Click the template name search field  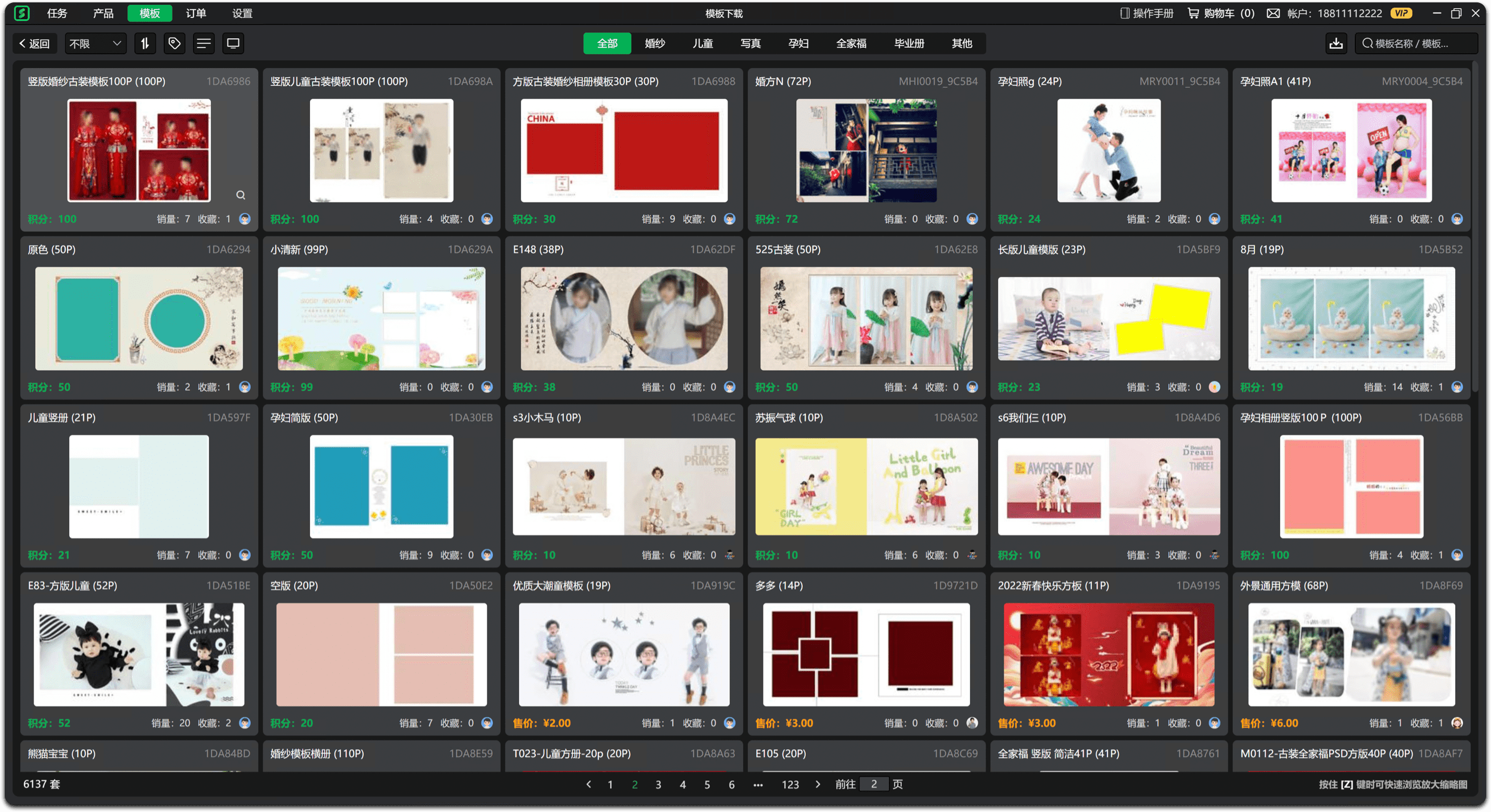click(x=1416, y=43)
